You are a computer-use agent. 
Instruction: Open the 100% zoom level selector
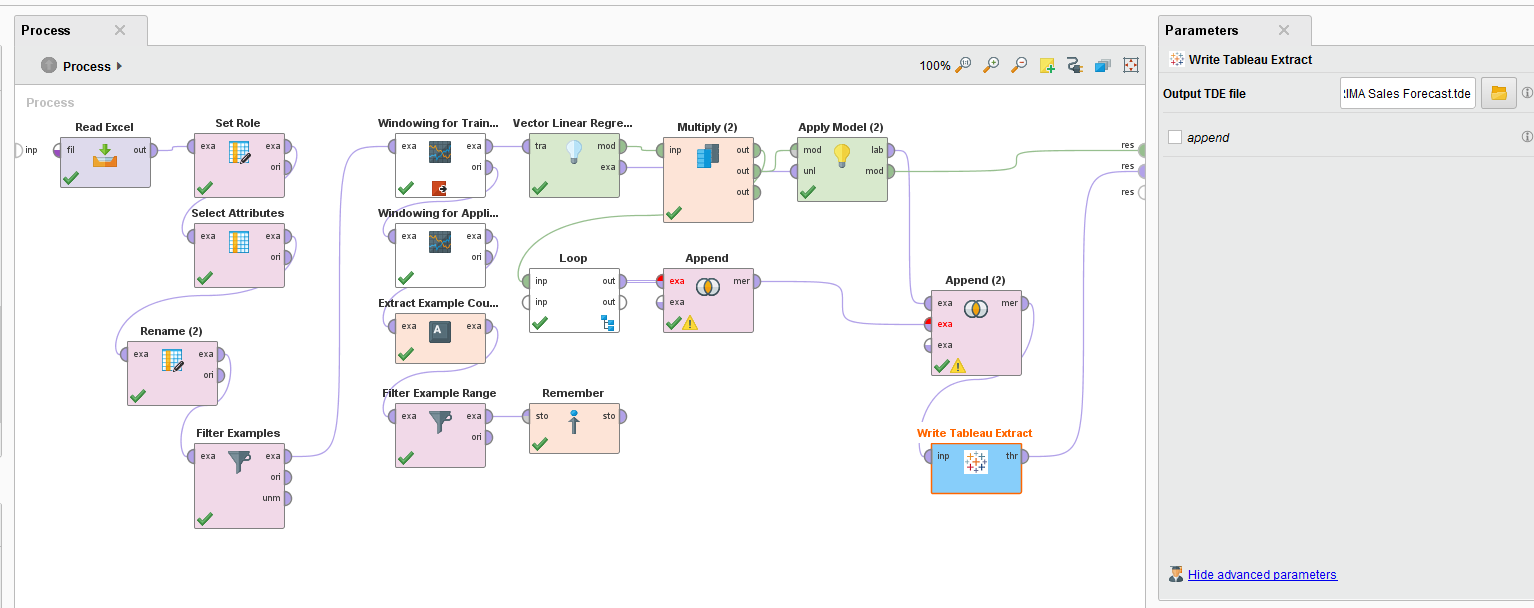click(935, 64)
